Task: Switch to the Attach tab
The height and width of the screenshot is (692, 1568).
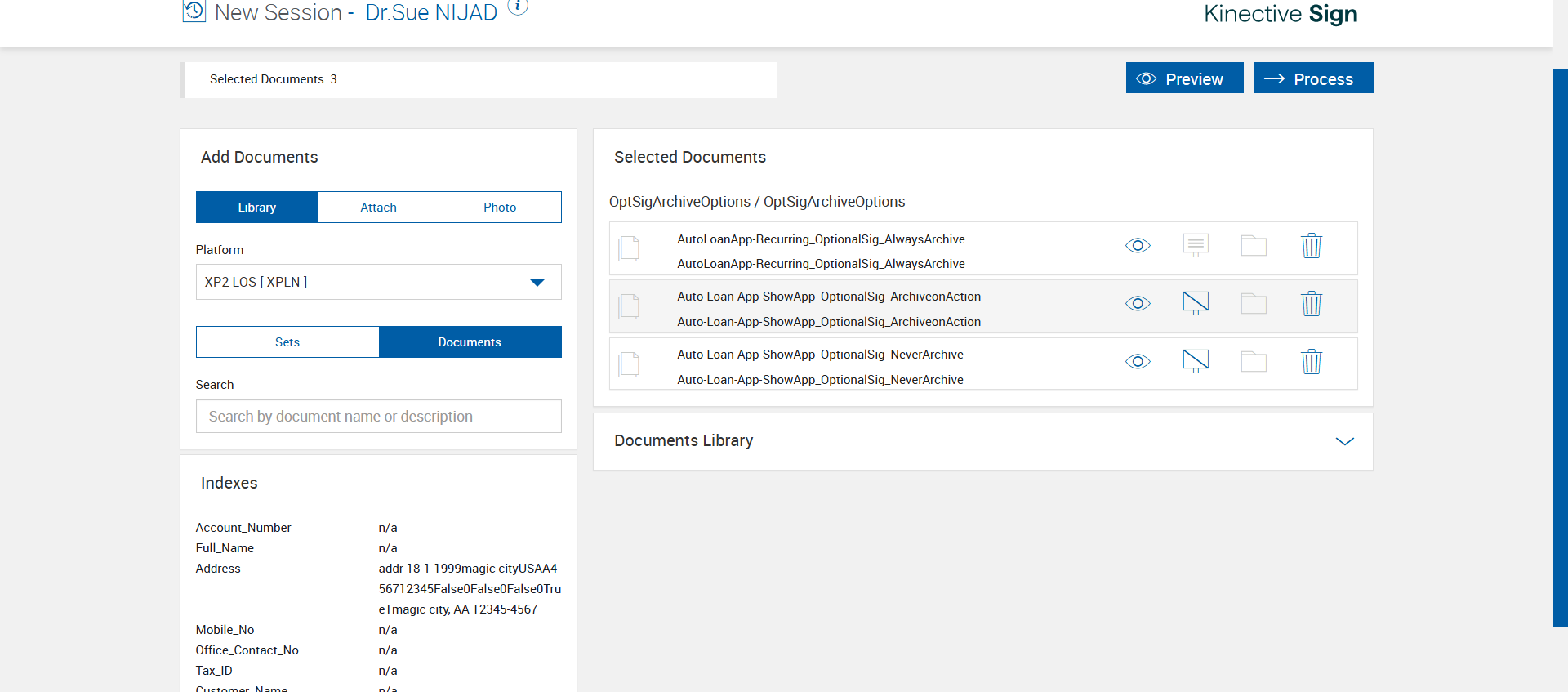Action: [x=378, y=208]
